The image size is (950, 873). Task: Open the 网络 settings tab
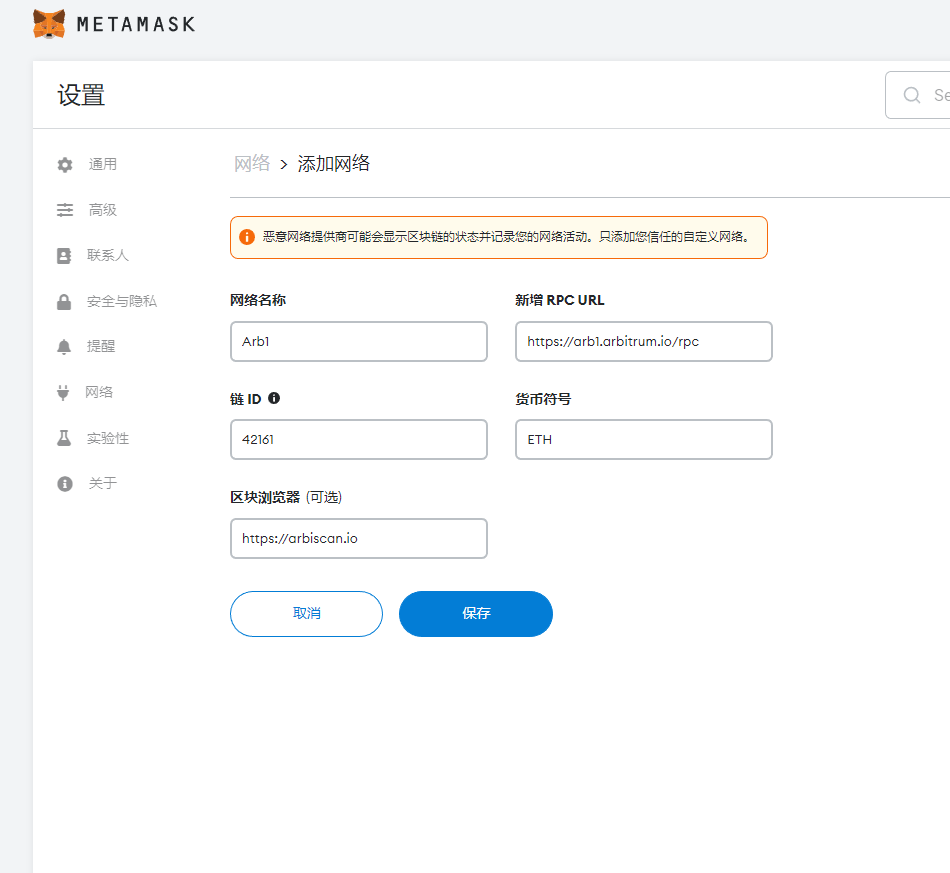[99, 393]
